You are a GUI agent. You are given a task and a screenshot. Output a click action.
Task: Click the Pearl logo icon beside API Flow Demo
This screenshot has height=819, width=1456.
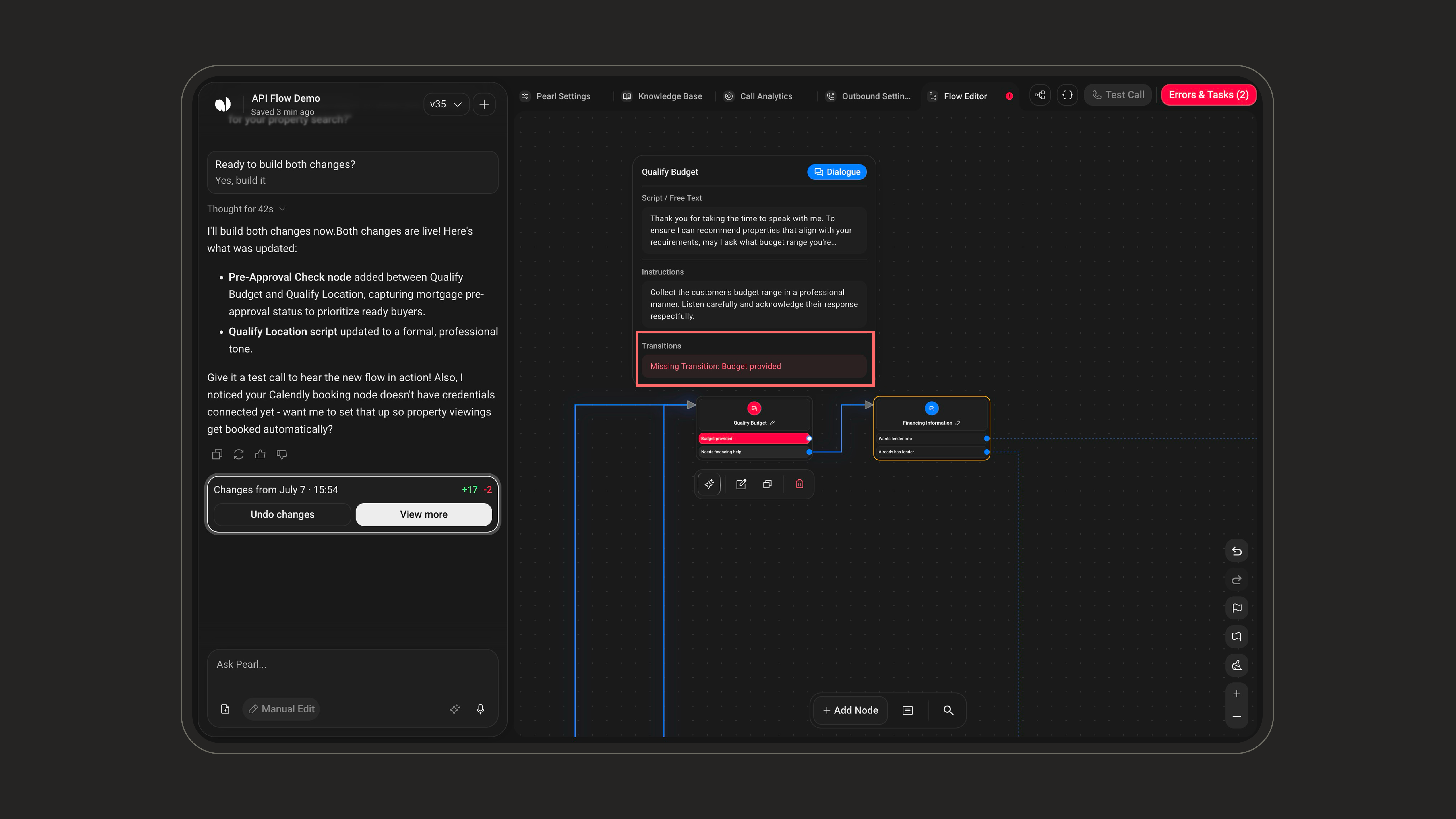pos(223,104)
